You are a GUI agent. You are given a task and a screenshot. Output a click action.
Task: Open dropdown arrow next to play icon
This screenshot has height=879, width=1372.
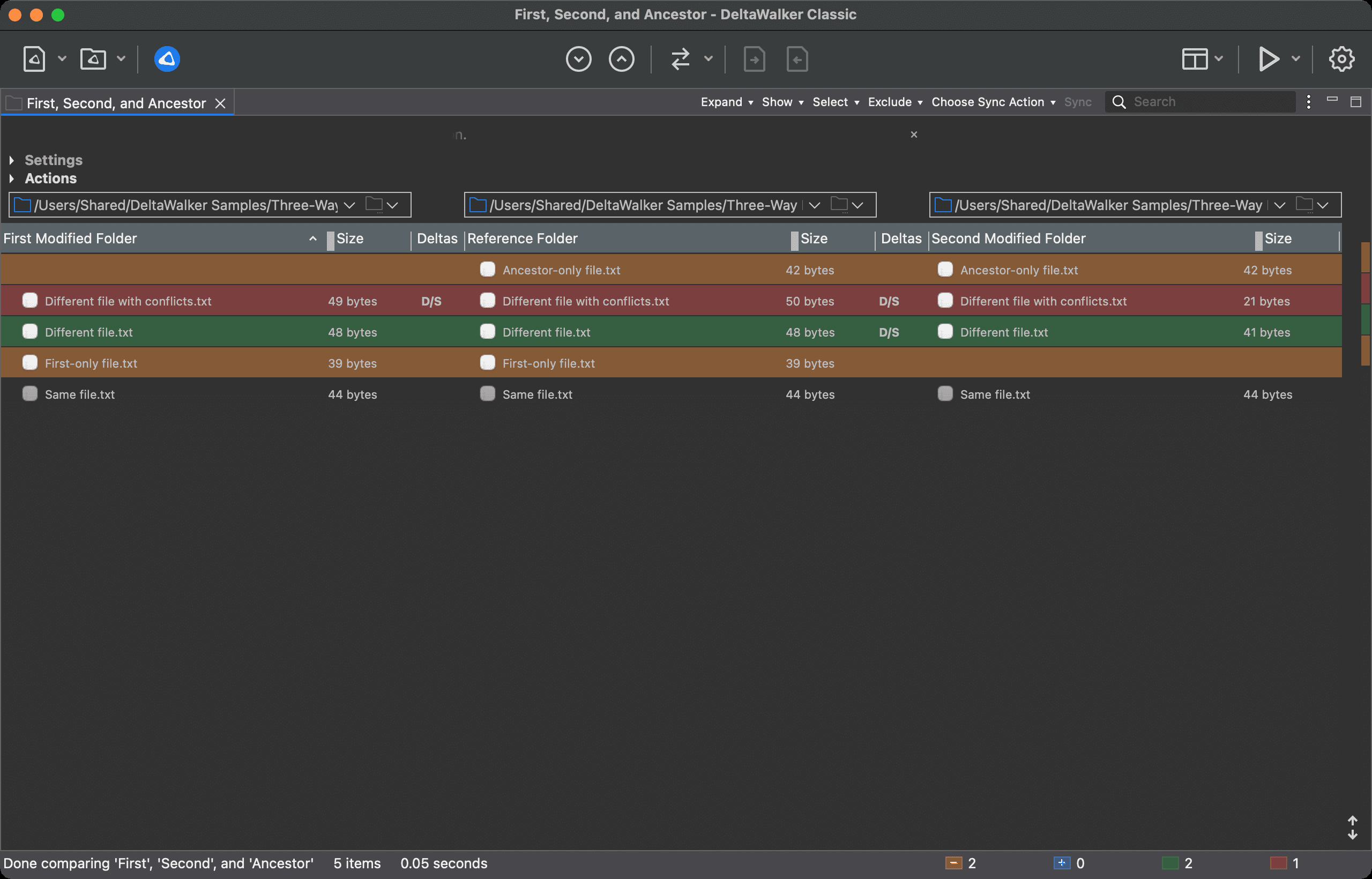1296,59
